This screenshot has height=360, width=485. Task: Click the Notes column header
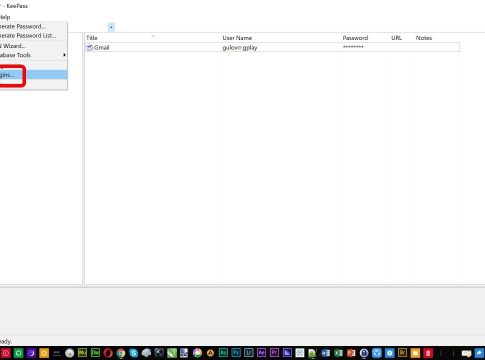click(424, 38)
